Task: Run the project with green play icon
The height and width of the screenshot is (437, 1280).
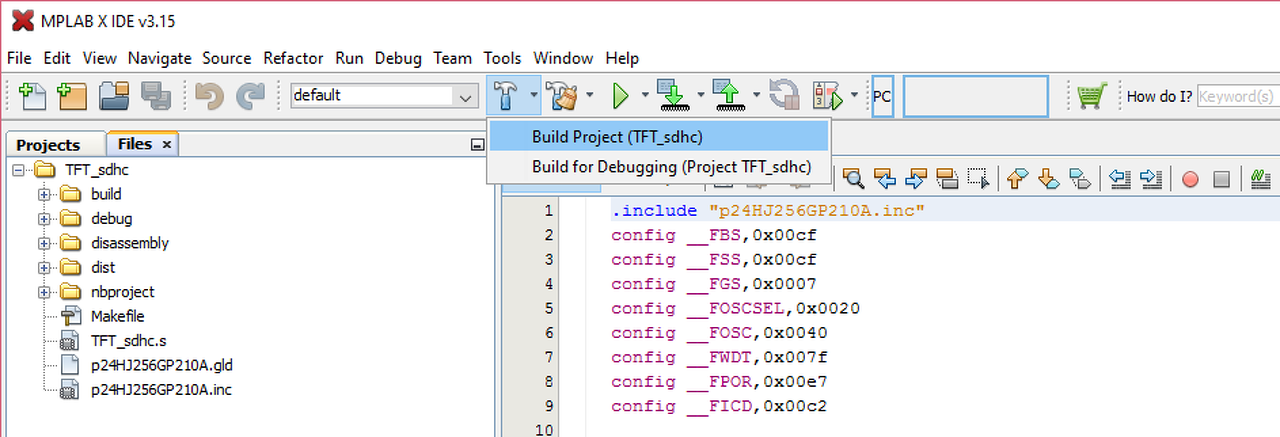Action: coord(620,96)
